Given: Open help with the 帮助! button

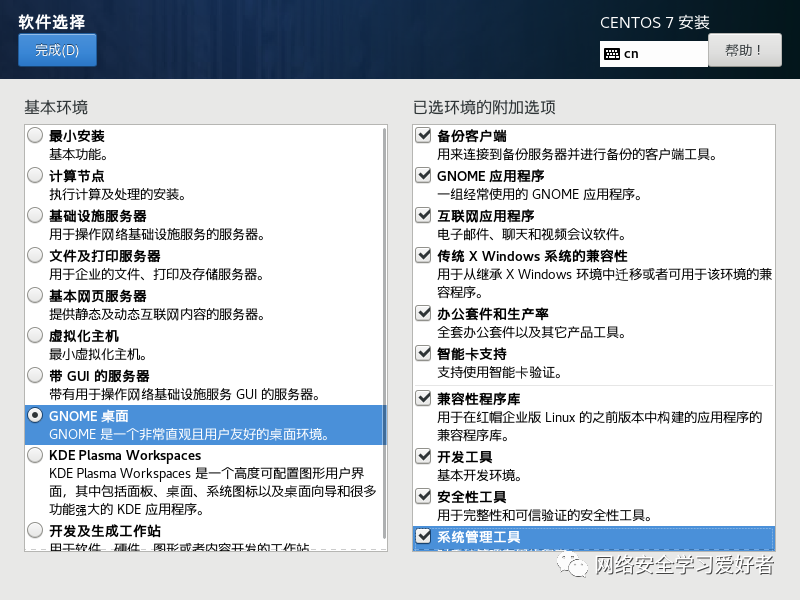Looking at the screenshot, I should click(x=744, y=50).
